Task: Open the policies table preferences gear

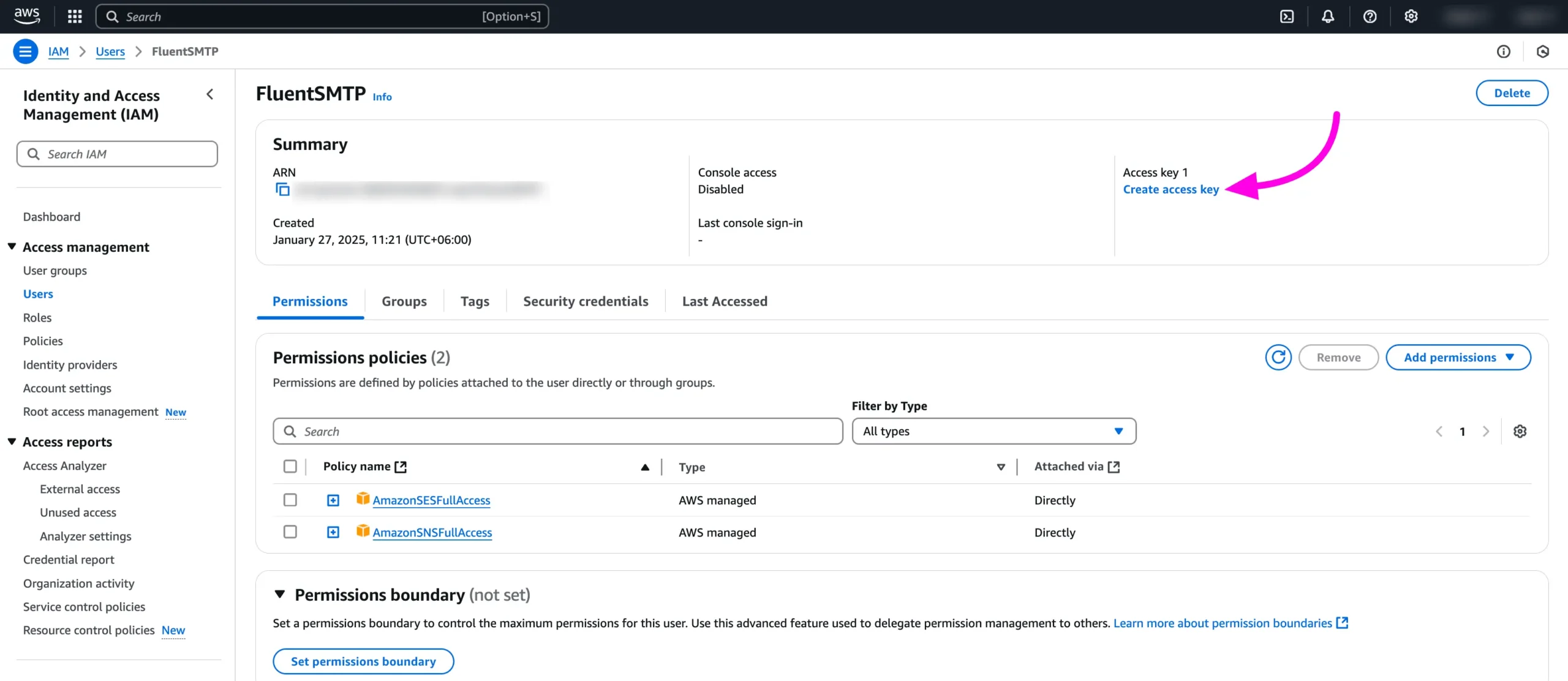Action: [x=1520, y=431]
